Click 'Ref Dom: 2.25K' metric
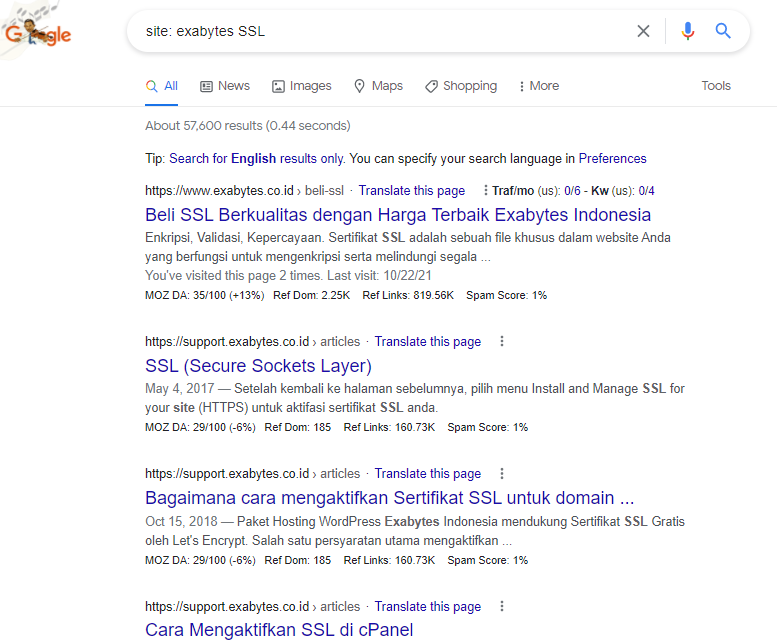 pos(312,295)
